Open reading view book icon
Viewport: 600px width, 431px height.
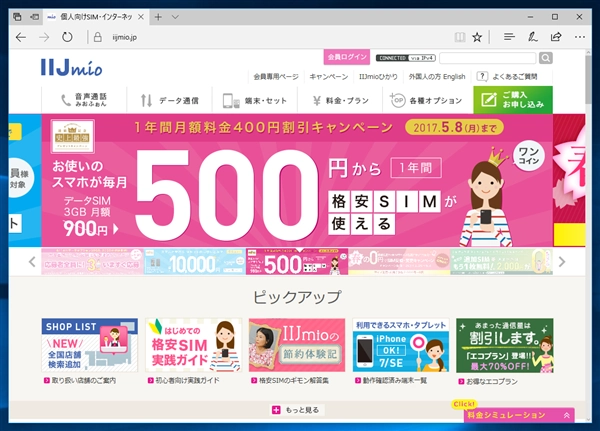click(460, 37)
